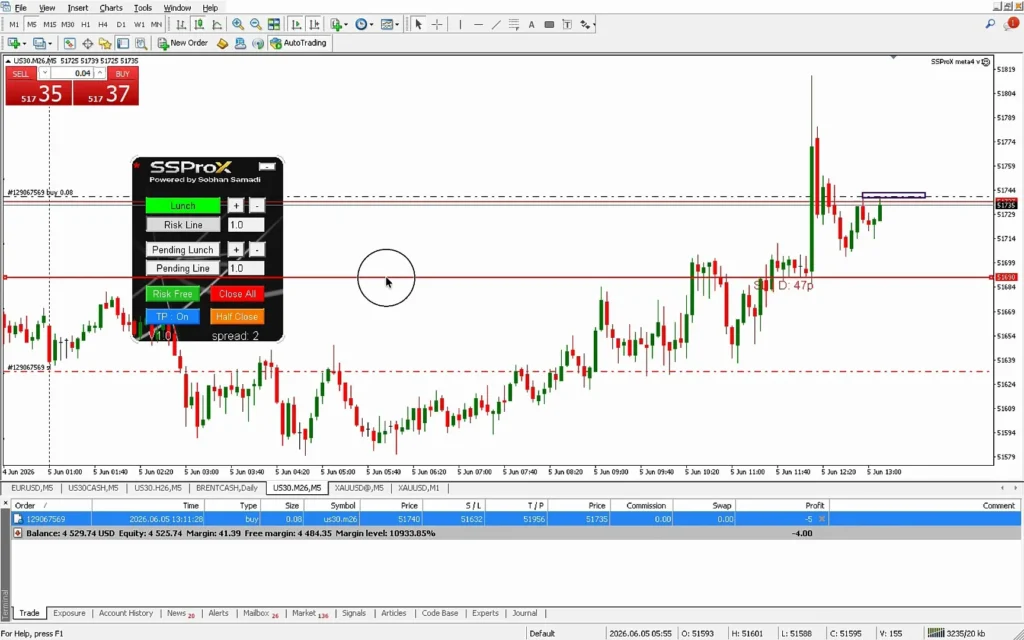Image resolution: width=1024 pixels, height=640 pixels.
Task: Click the green Risk Free button
Action: pos(172,294)
